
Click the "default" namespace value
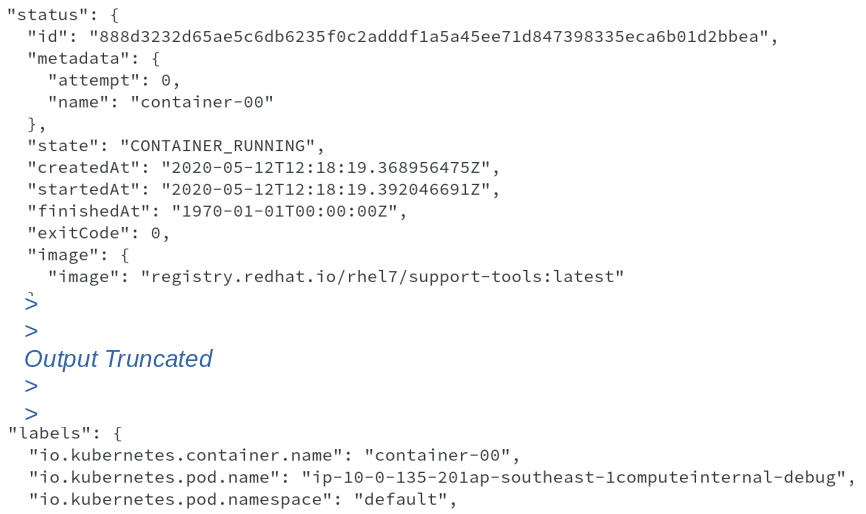coord(399,499)
